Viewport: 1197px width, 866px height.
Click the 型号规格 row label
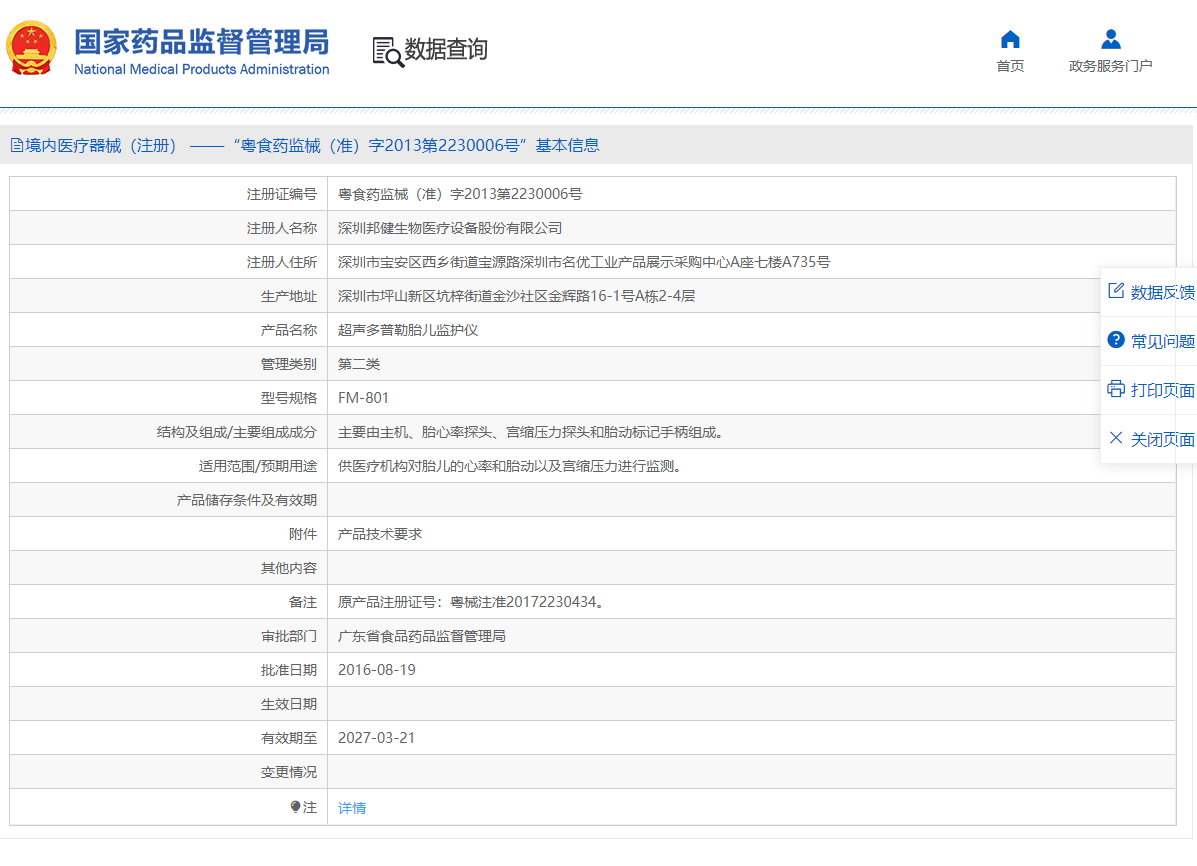(x=289, y=398)
